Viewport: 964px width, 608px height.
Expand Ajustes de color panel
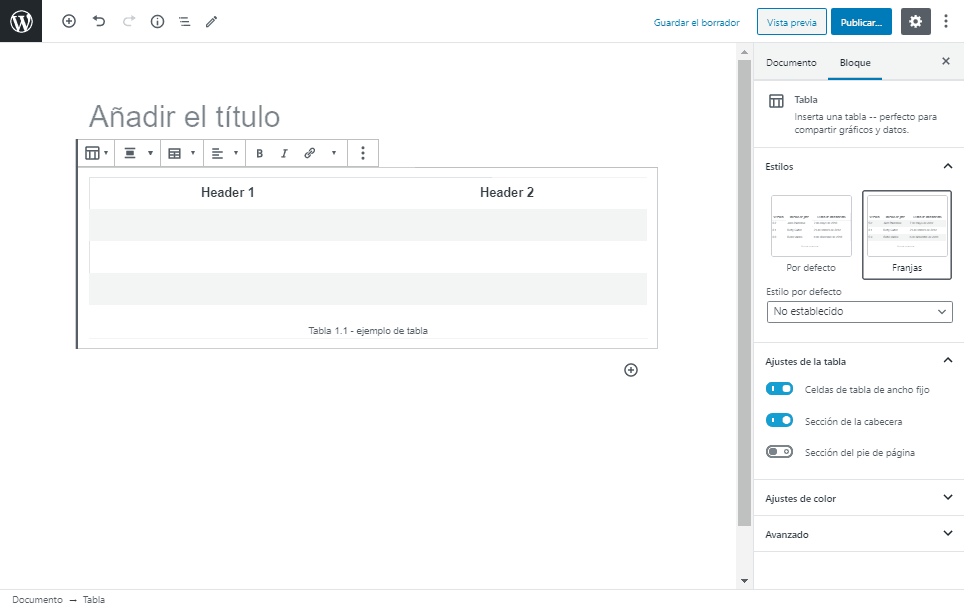coord(859,498)
